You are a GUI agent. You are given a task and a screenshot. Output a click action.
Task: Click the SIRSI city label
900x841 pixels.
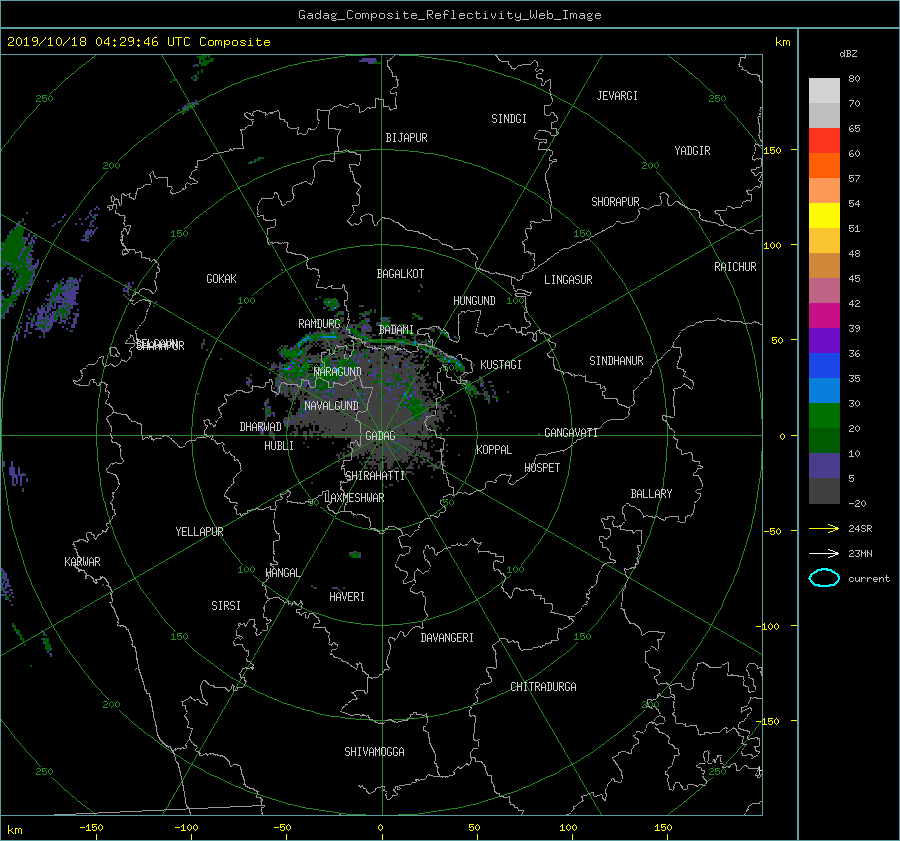tap(226, 606)
